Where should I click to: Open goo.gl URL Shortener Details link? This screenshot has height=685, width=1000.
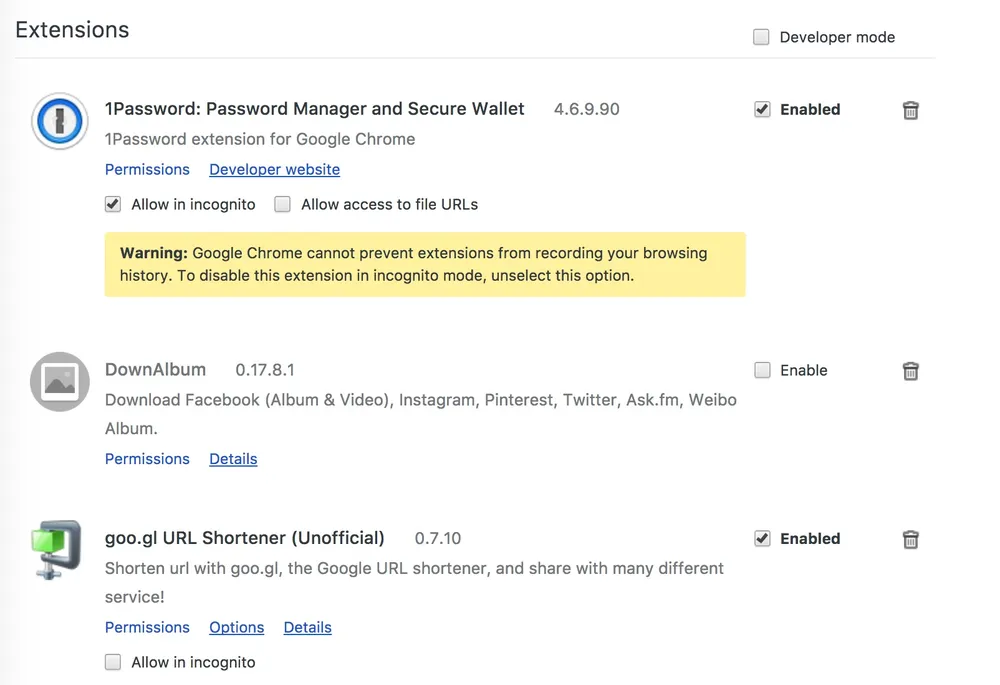tap(307, 627)
